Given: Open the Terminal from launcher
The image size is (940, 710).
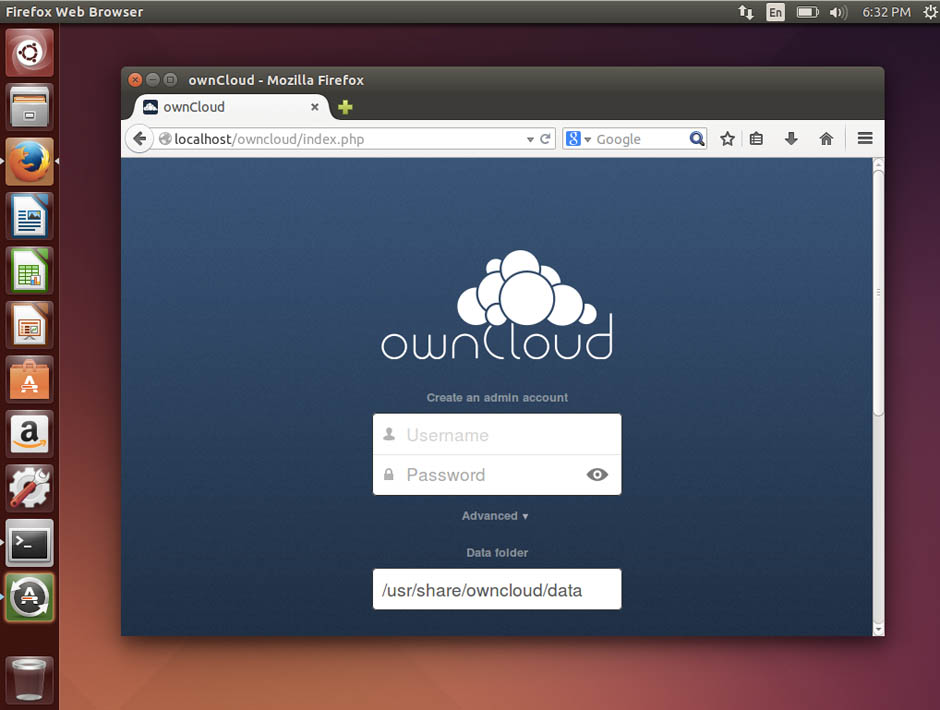Looking at the screenshot, I should [x=29, y=543].
